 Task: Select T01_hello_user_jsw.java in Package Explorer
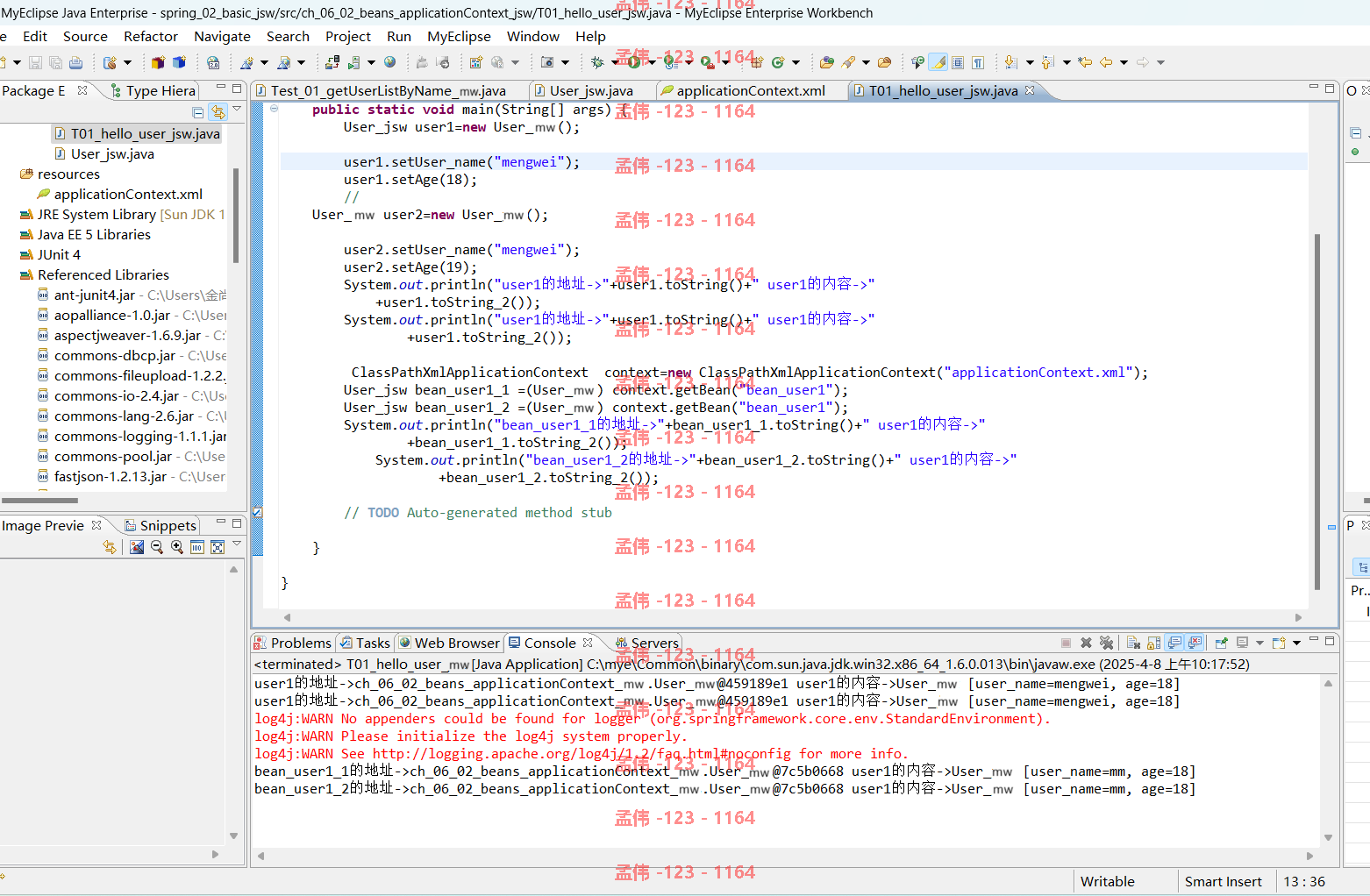(x=138, y=133)
